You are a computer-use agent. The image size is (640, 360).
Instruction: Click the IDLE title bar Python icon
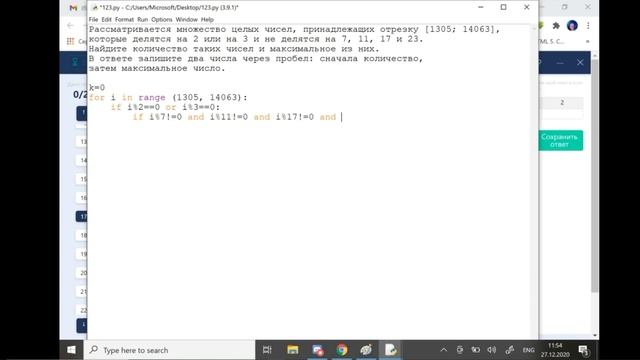tap(95, 7)
